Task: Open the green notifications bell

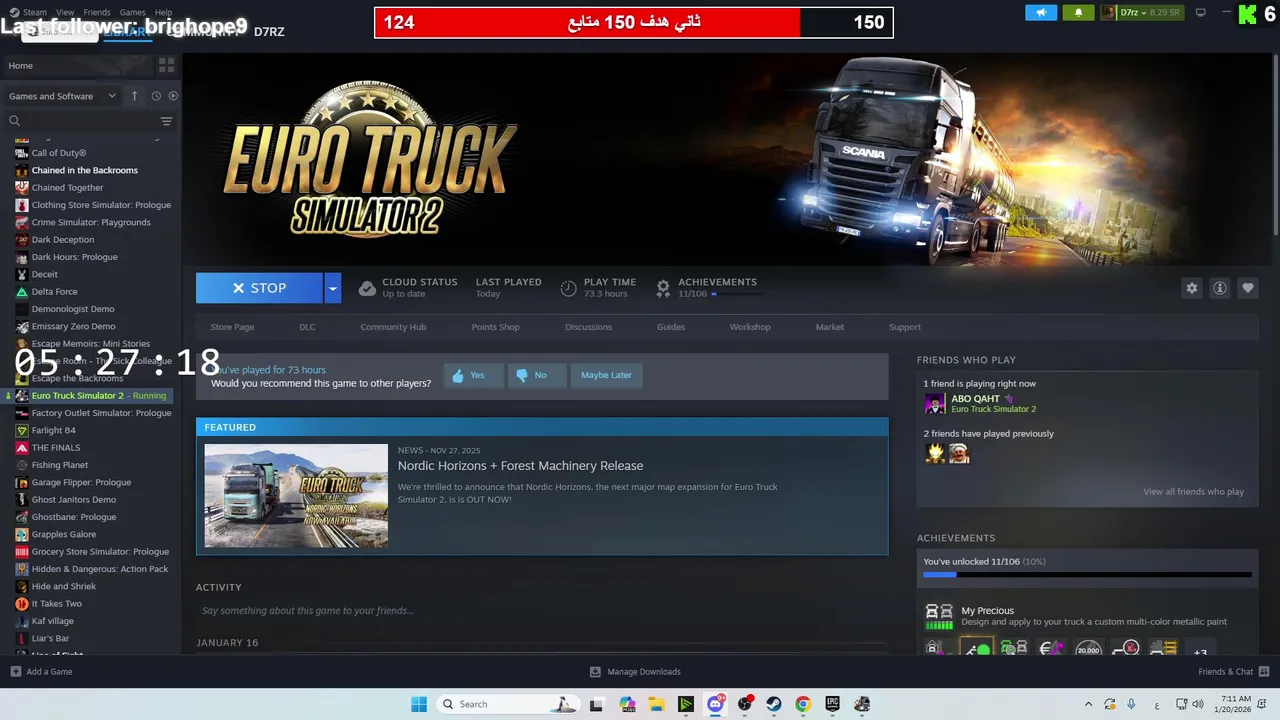Action: coord(1078,13)
